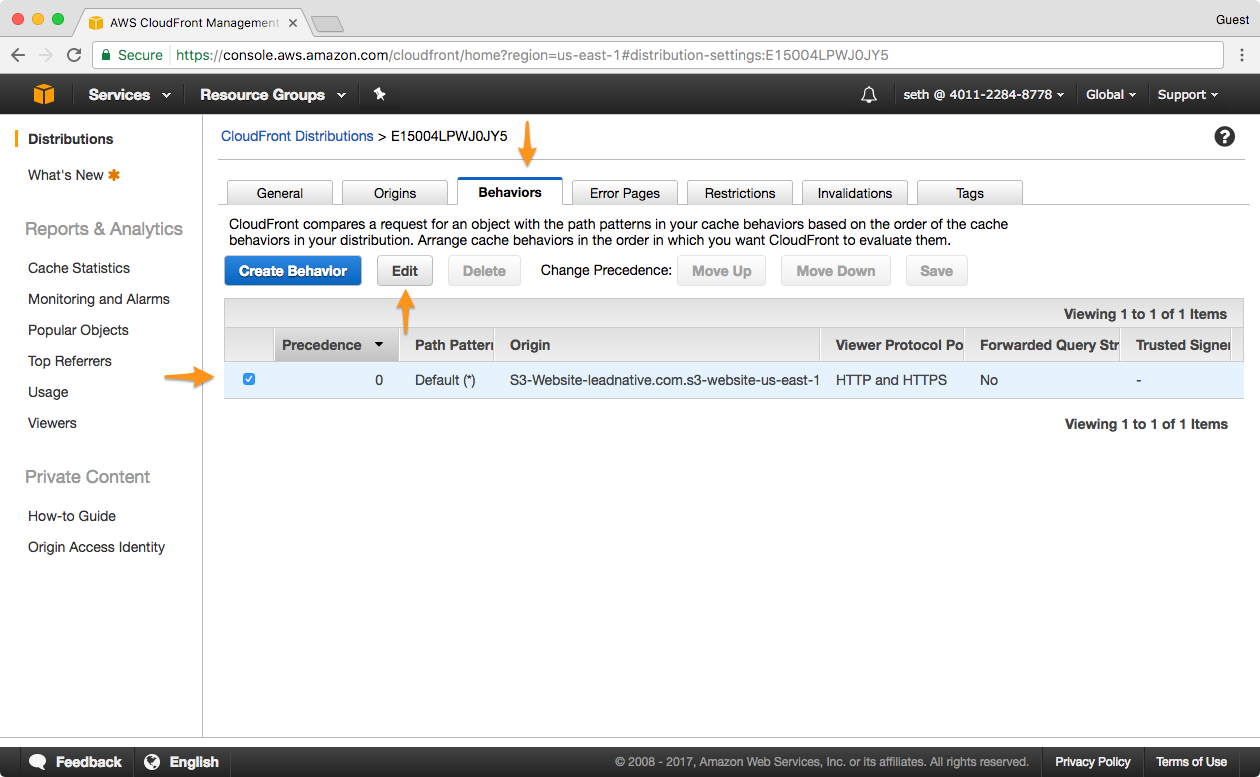Viewport: 1260px width, 777px height.
Task: Click the Feedback speech bubble icon
Action: [38, 762]
